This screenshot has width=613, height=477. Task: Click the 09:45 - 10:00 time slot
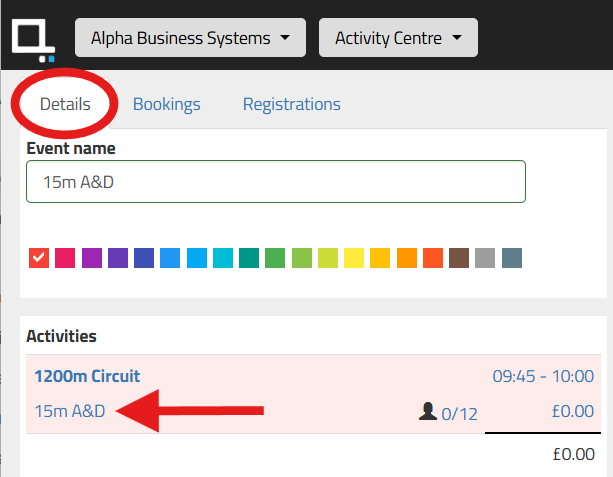click(x=543, y=376)
